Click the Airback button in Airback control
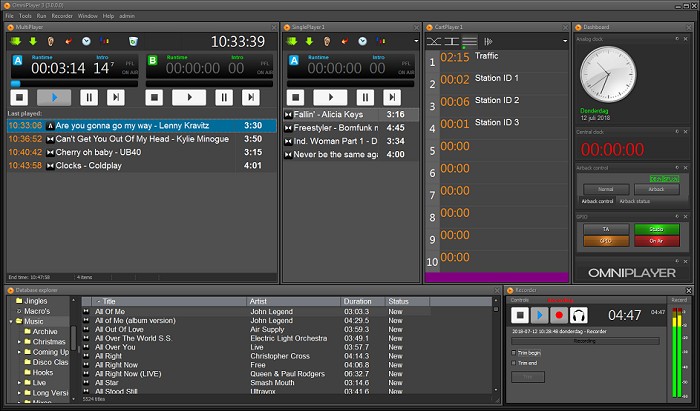 pyautogui.click(x=656, y=188)
